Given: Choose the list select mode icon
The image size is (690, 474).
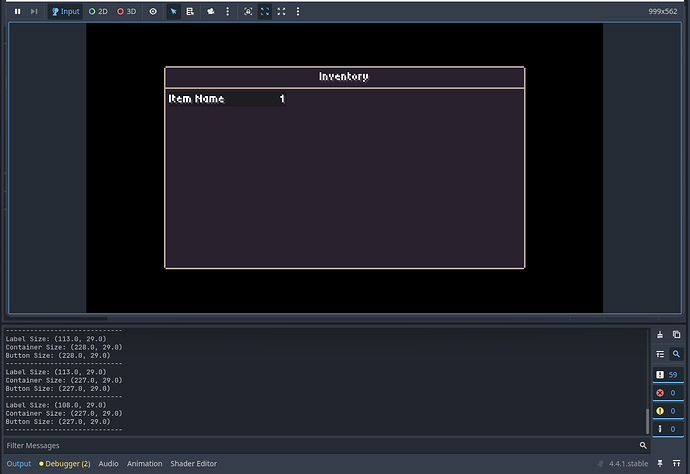Looking at the screenshot, I should (190, 11).
